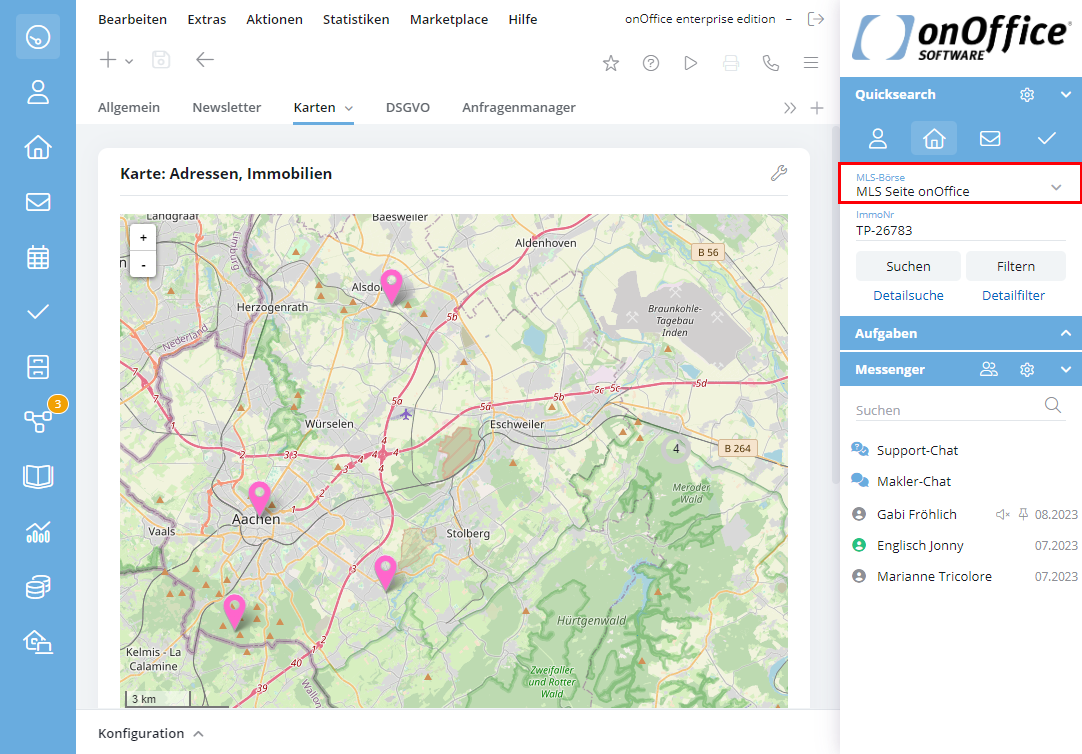Select the tasks quicksearch checkmark tab
The image size is (1082, 754).
click(1046, 139)
